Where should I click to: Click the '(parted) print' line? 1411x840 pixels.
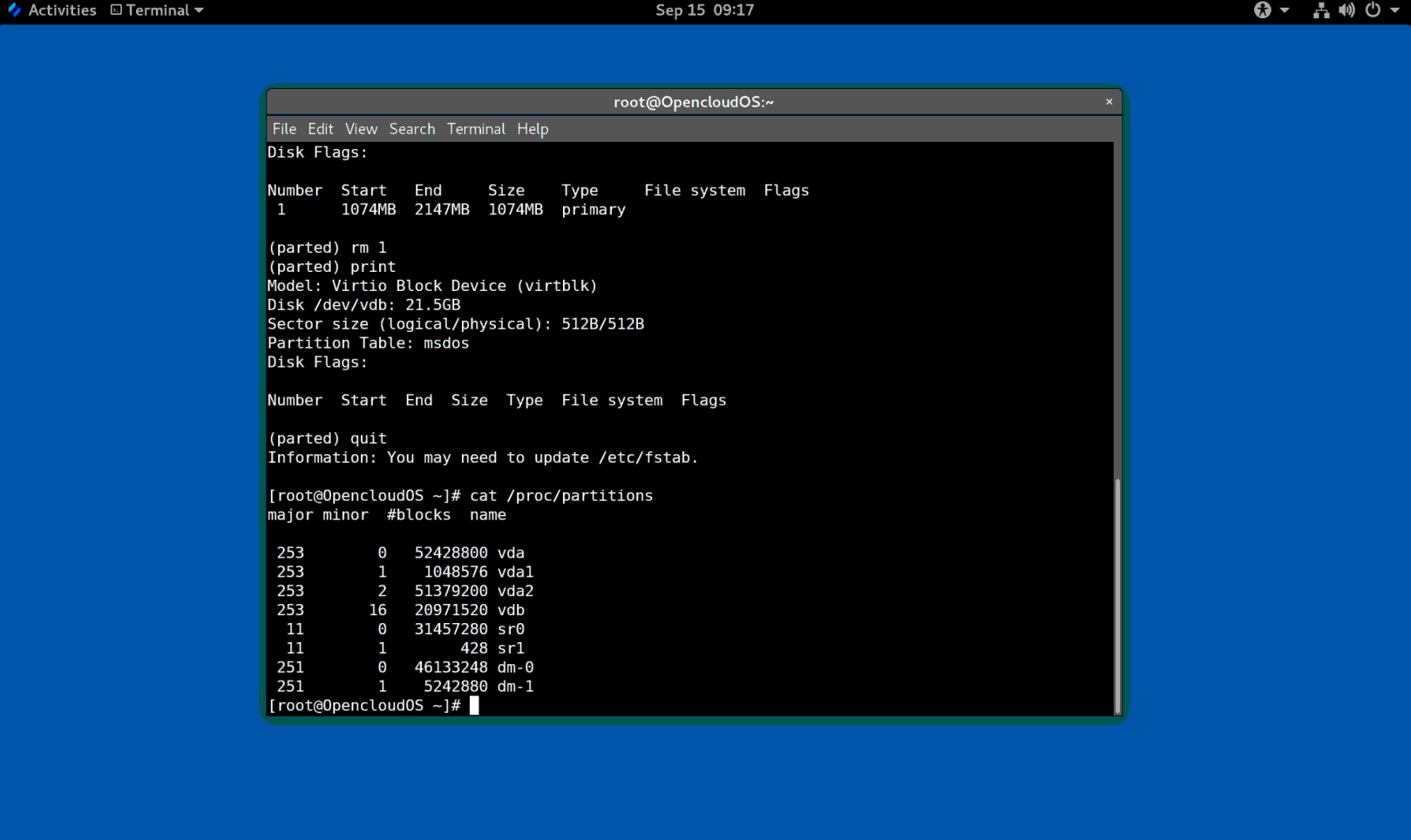click(x=331, y=268)
